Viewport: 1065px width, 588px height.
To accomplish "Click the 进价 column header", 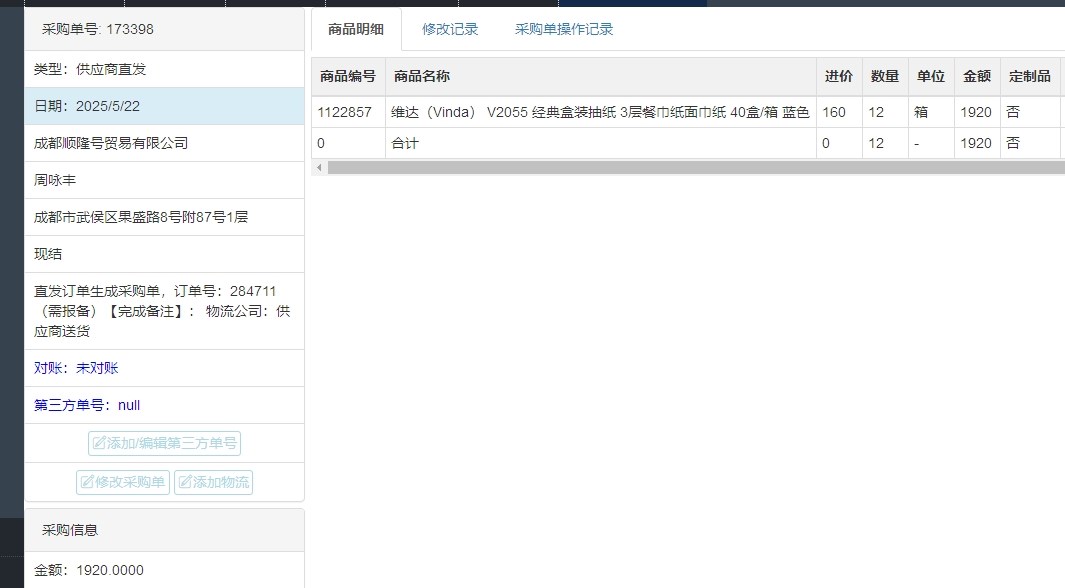I will pyautogui.click(x=839, y=76).
